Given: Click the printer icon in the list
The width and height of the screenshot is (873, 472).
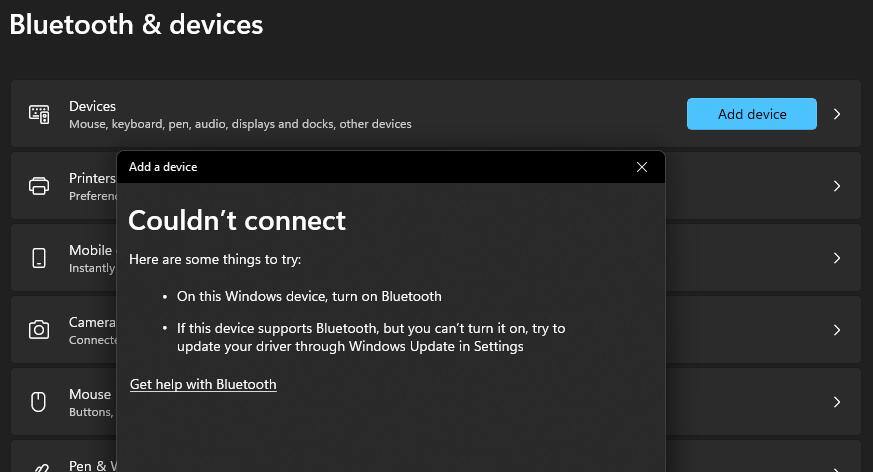Looking at the screenshot, I should coord(39,186).
